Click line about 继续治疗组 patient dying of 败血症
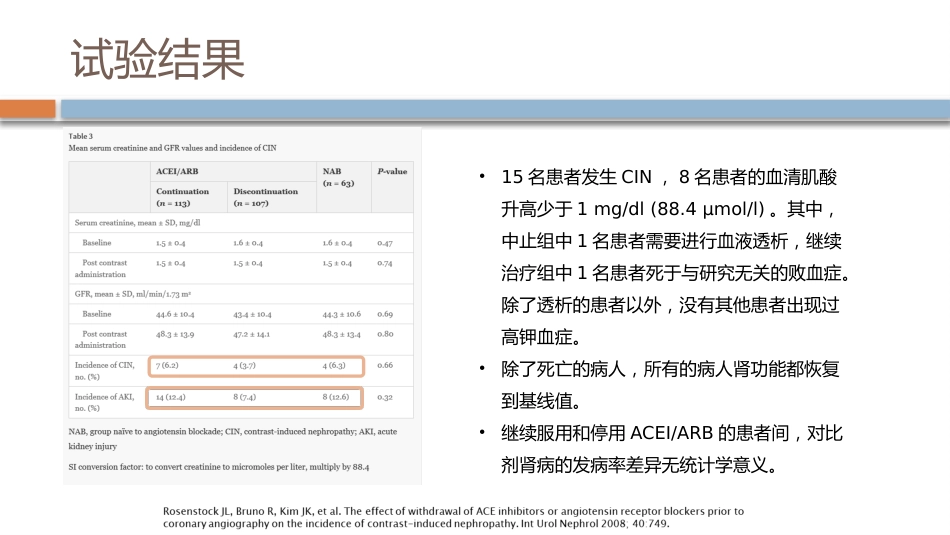The height and width of the screenshot is (535, 950). [676, 273]
